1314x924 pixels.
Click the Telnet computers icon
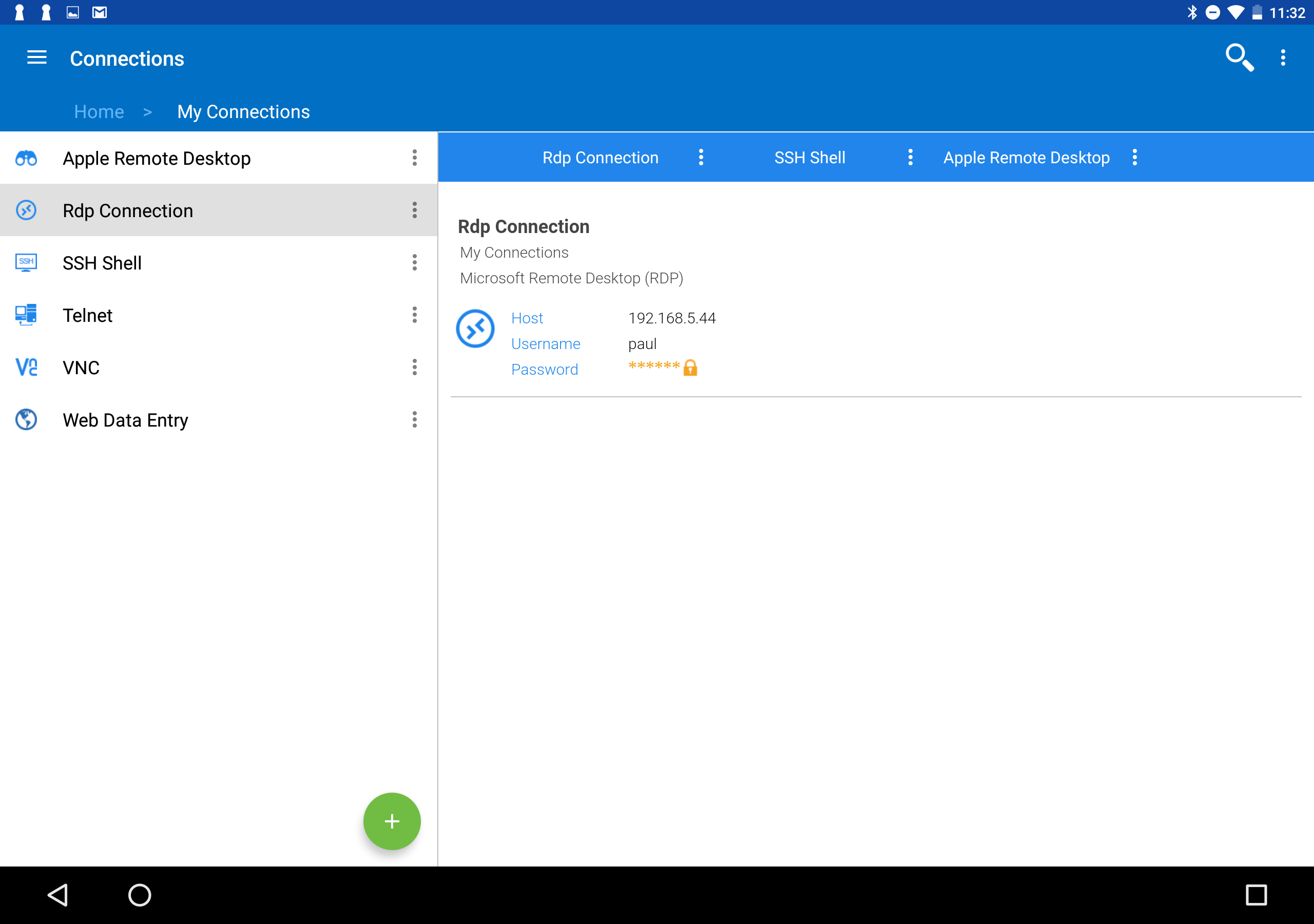[26, 315]
